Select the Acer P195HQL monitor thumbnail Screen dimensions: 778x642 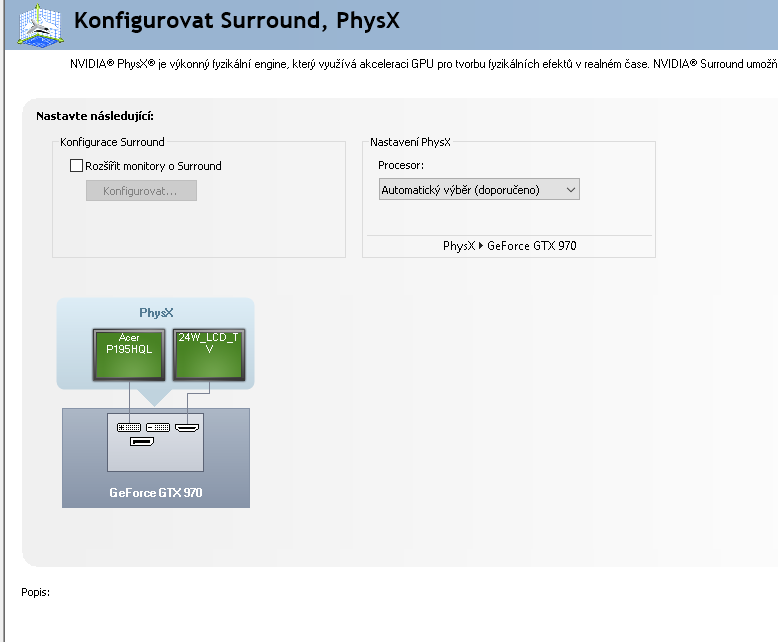[x=129, y=355]
